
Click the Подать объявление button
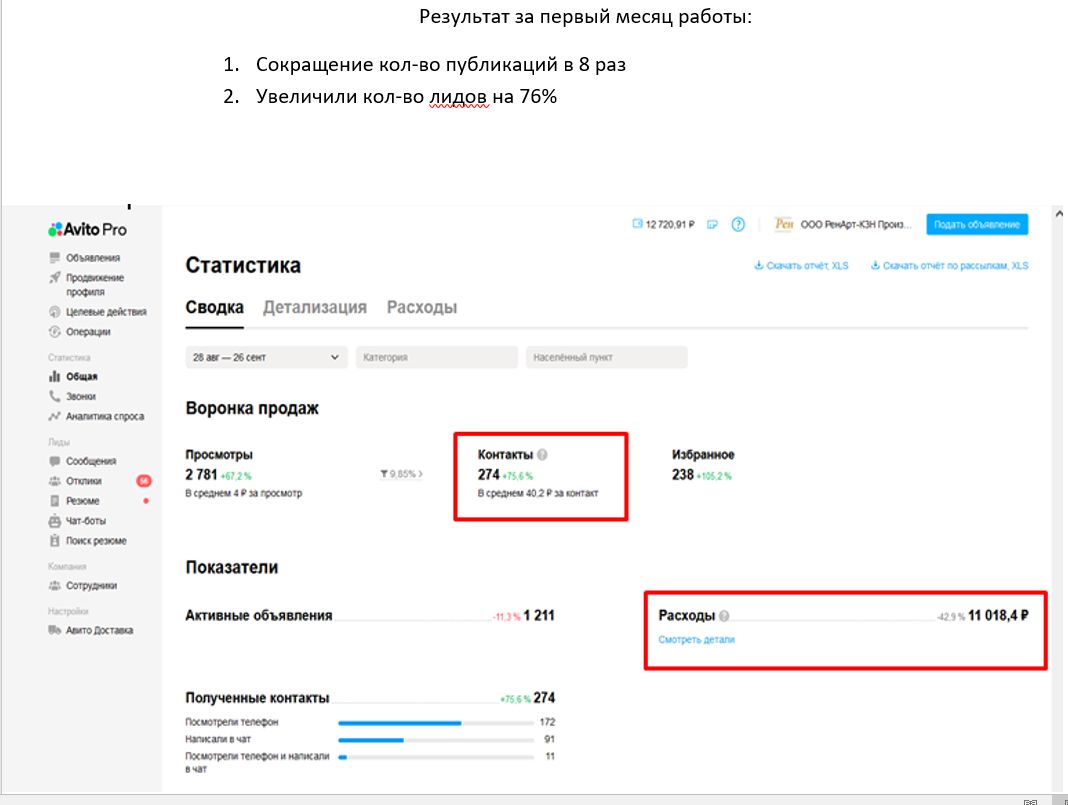(977, 224)
